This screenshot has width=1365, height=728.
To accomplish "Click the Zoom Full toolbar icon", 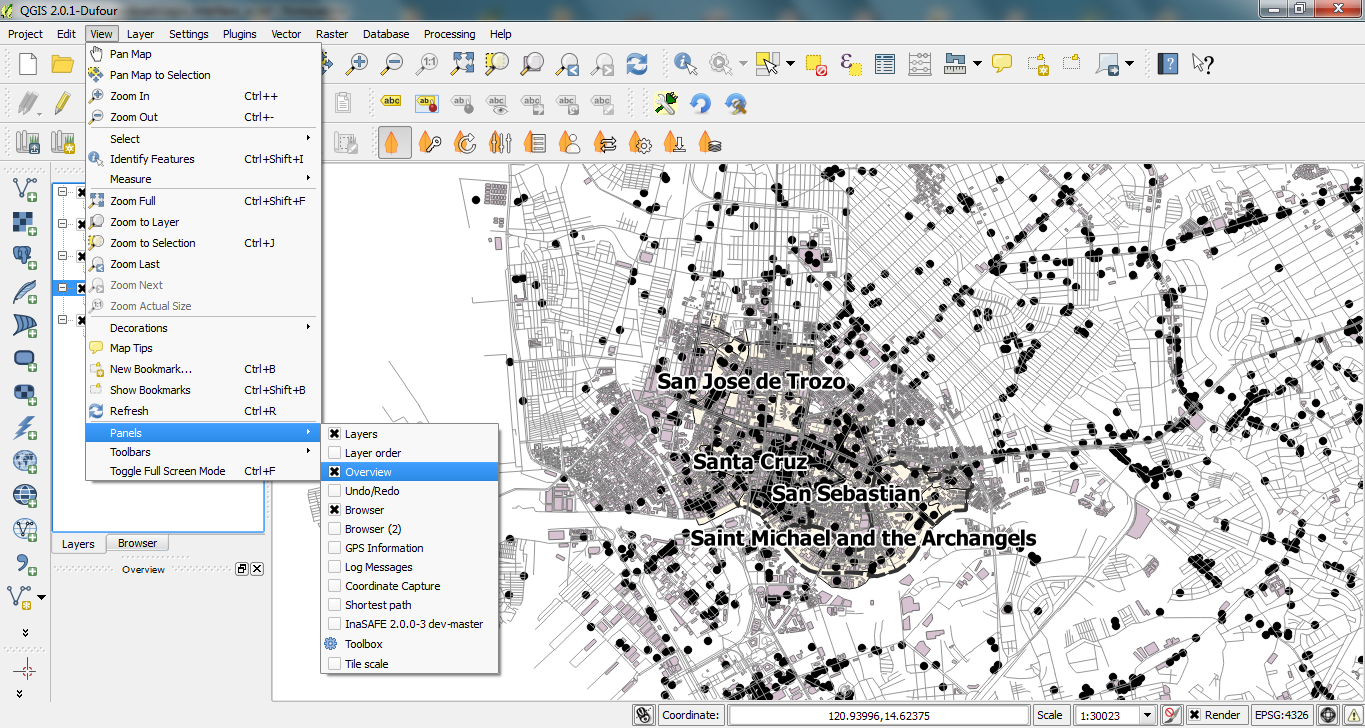I will coord(462,64).
